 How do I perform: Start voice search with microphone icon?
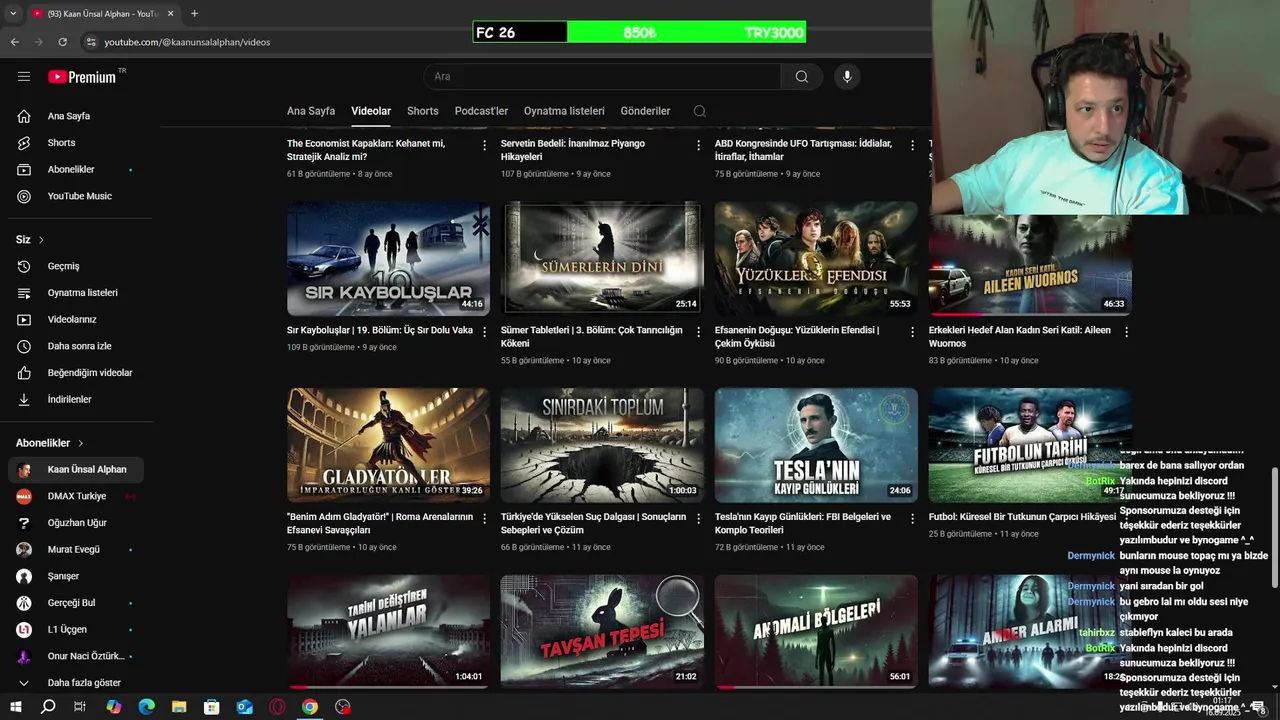tap(847, 76)
